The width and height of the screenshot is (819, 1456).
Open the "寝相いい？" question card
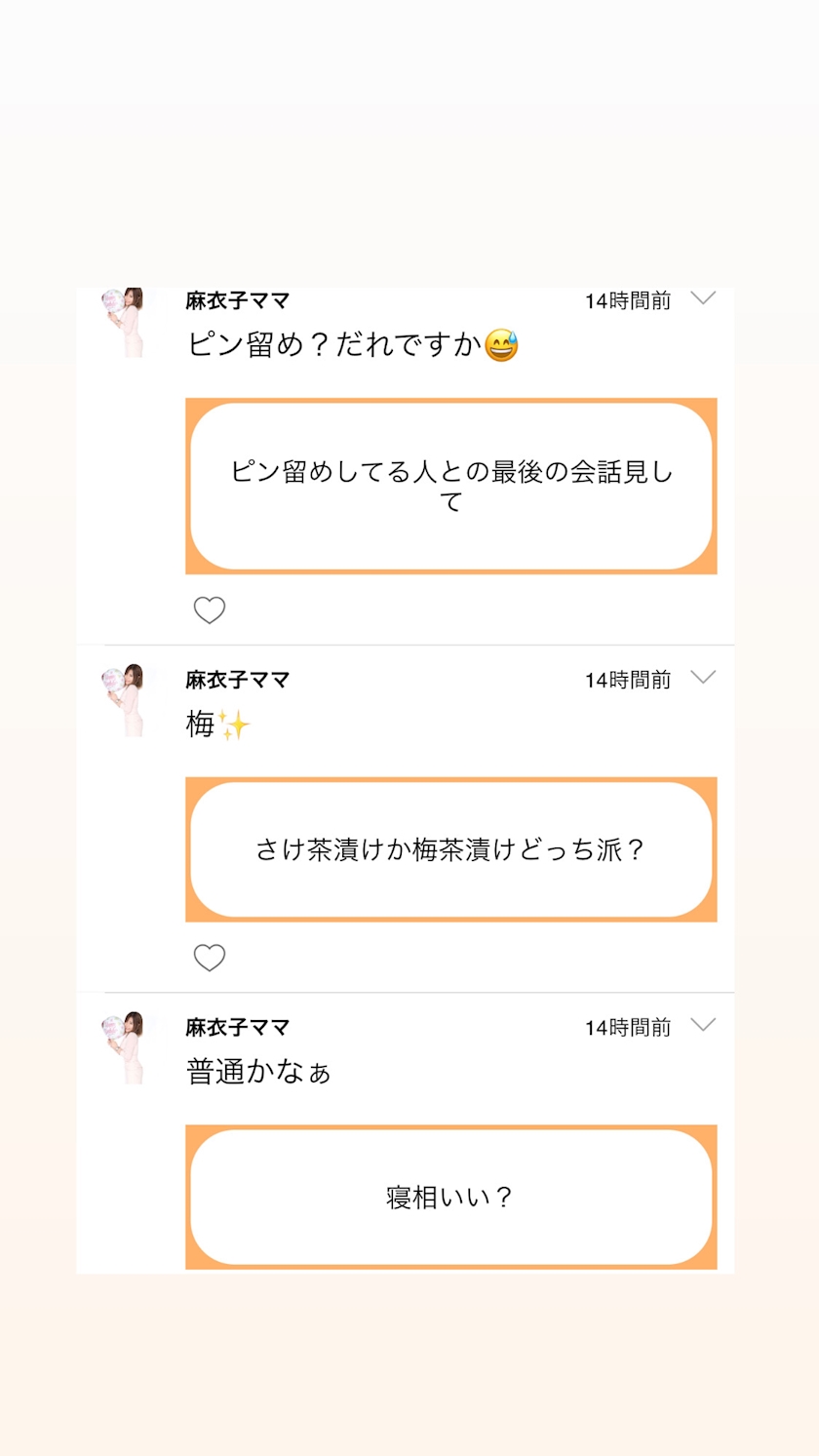click(x=451, y=1197)
